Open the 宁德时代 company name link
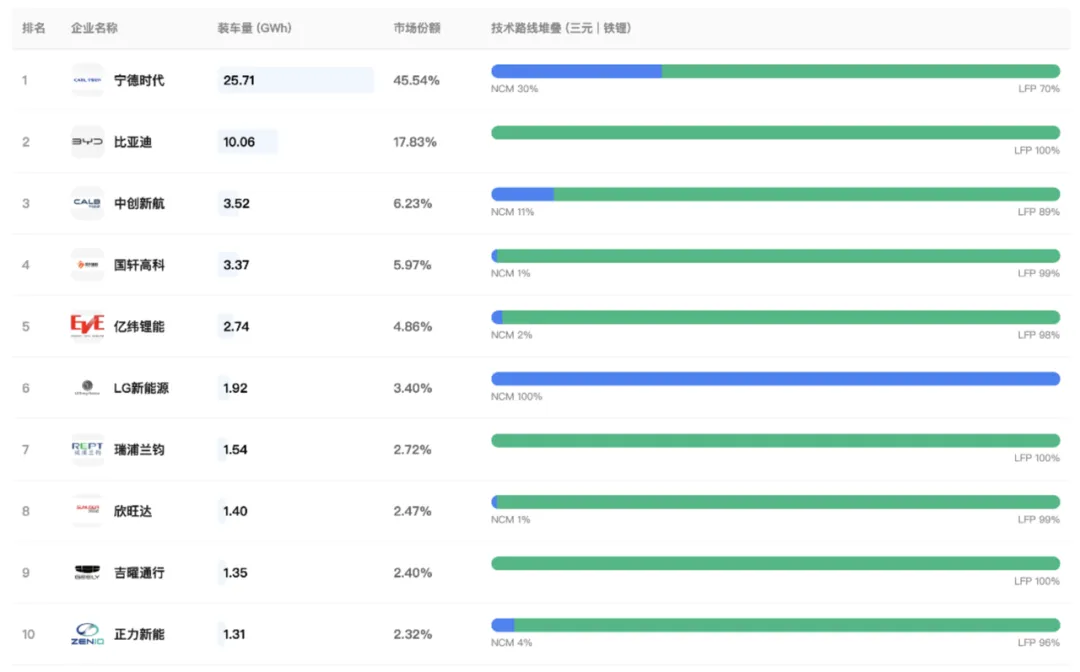Screen dimensions: 1080x672 point(139,80)
